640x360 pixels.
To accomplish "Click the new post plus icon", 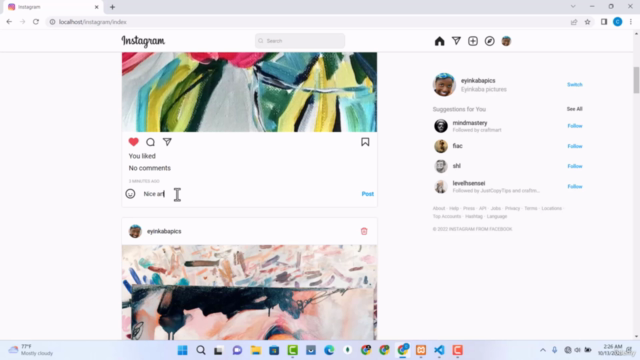I will pyautogui.click(x=473, y=41).
